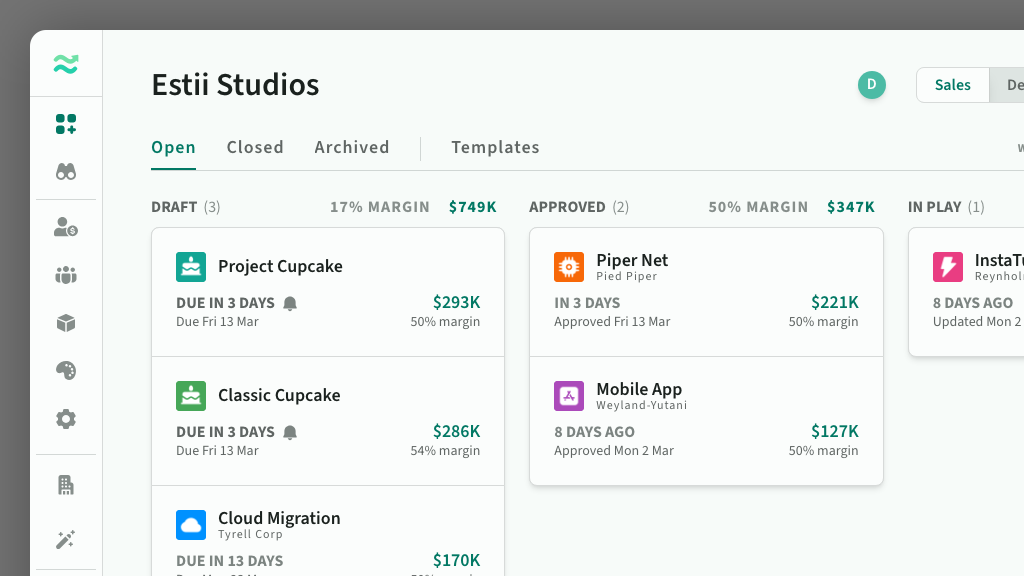Select the Sales toggle button
Screen dimensions: 1024x576
952,85
